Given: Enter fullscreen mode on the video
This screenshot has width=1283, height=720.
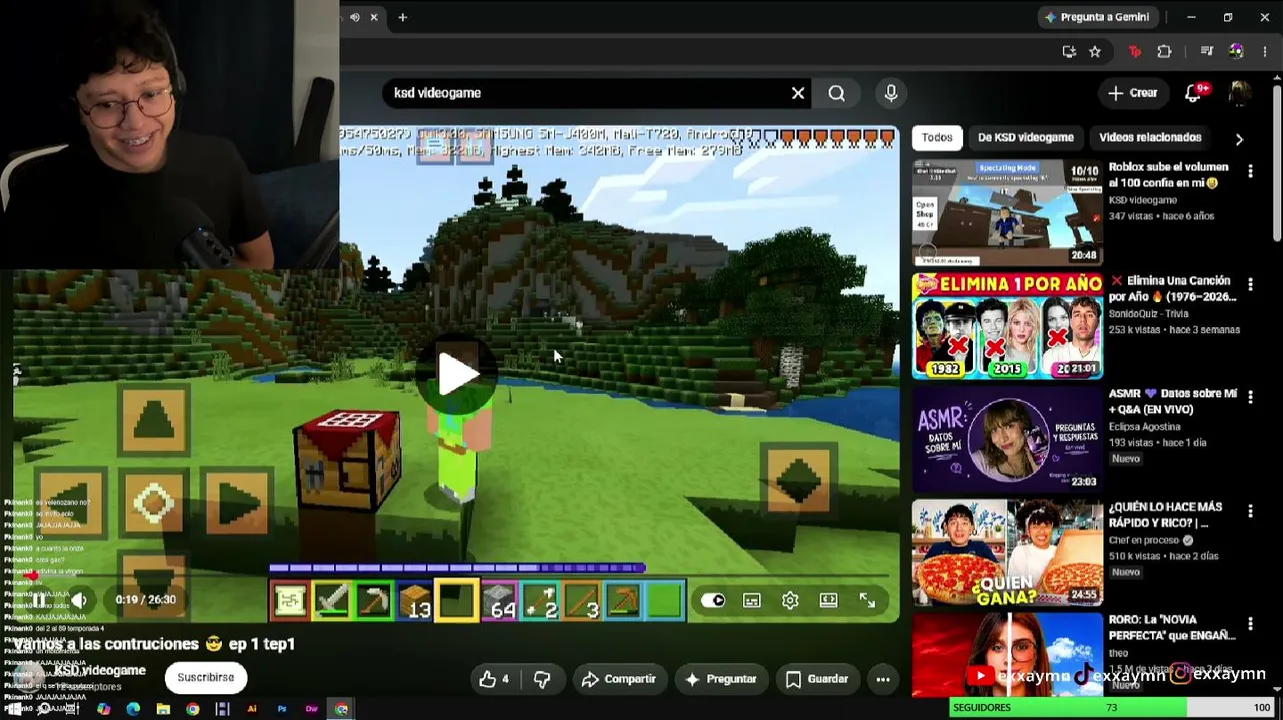Looking at the screenshot, I should click(867, 600).
